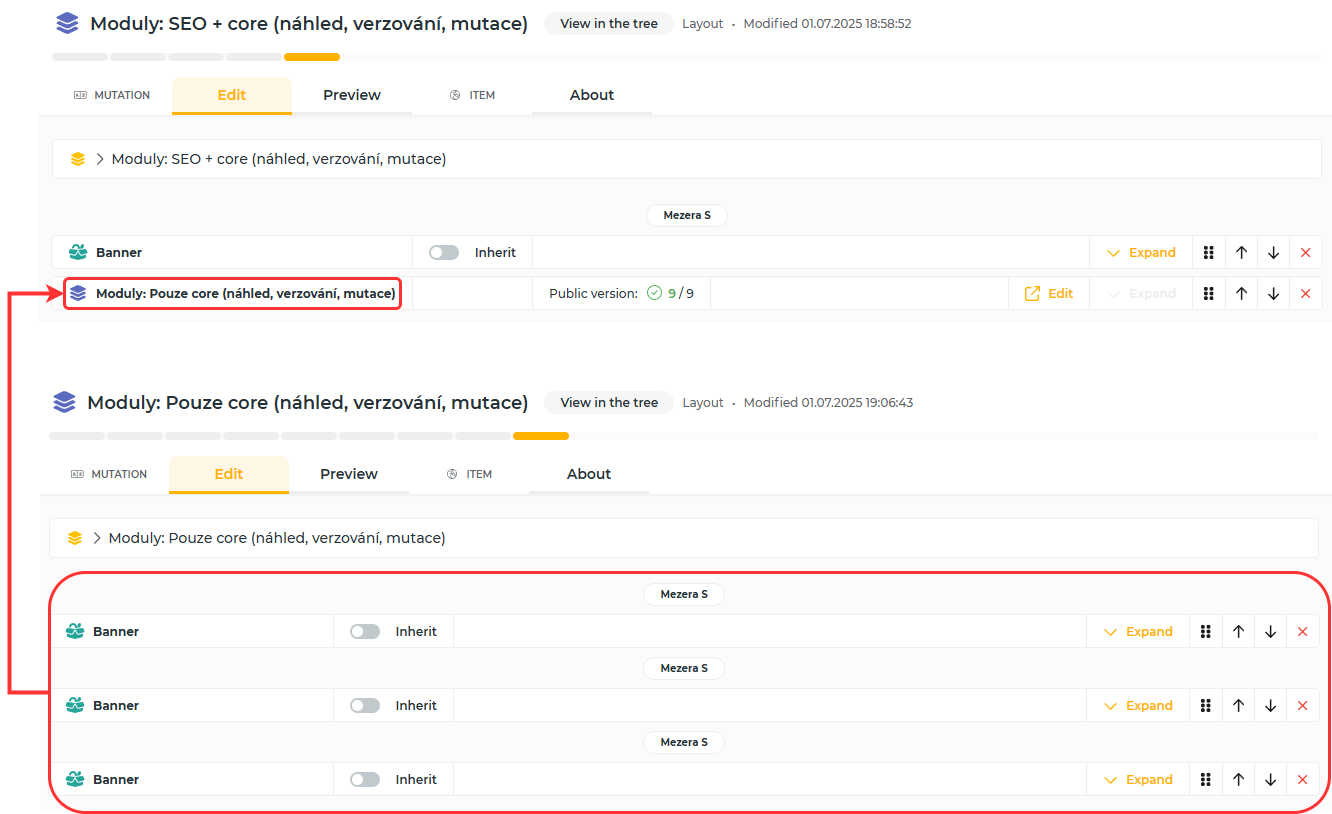Expand the third Banner in Pouze core layout

coord(1138,780)
